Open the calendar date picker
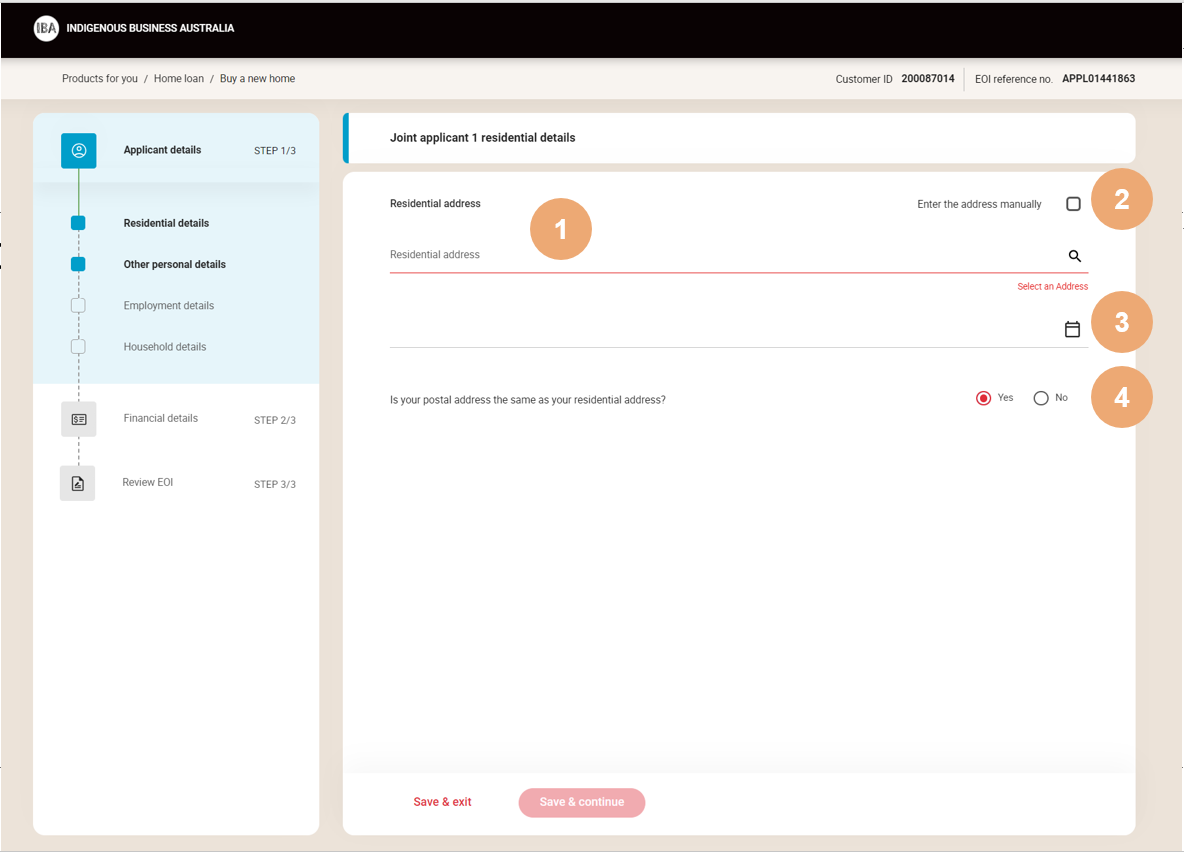 tap(1071, 328)
